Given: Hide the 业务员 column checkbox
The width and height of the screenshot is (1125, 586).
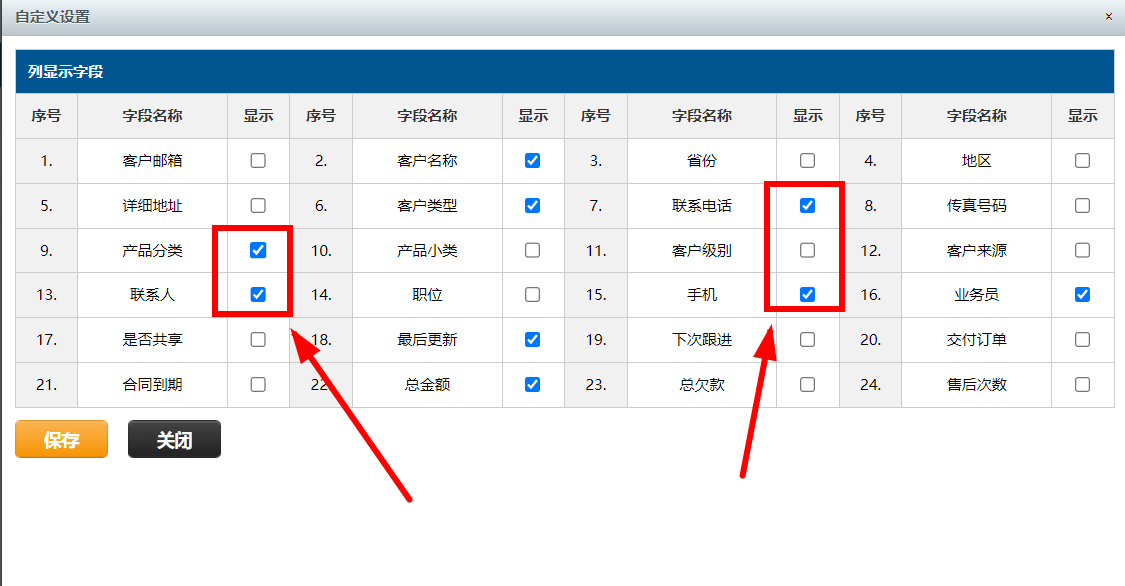Looking at the screenshot, I should (1083, 295).
